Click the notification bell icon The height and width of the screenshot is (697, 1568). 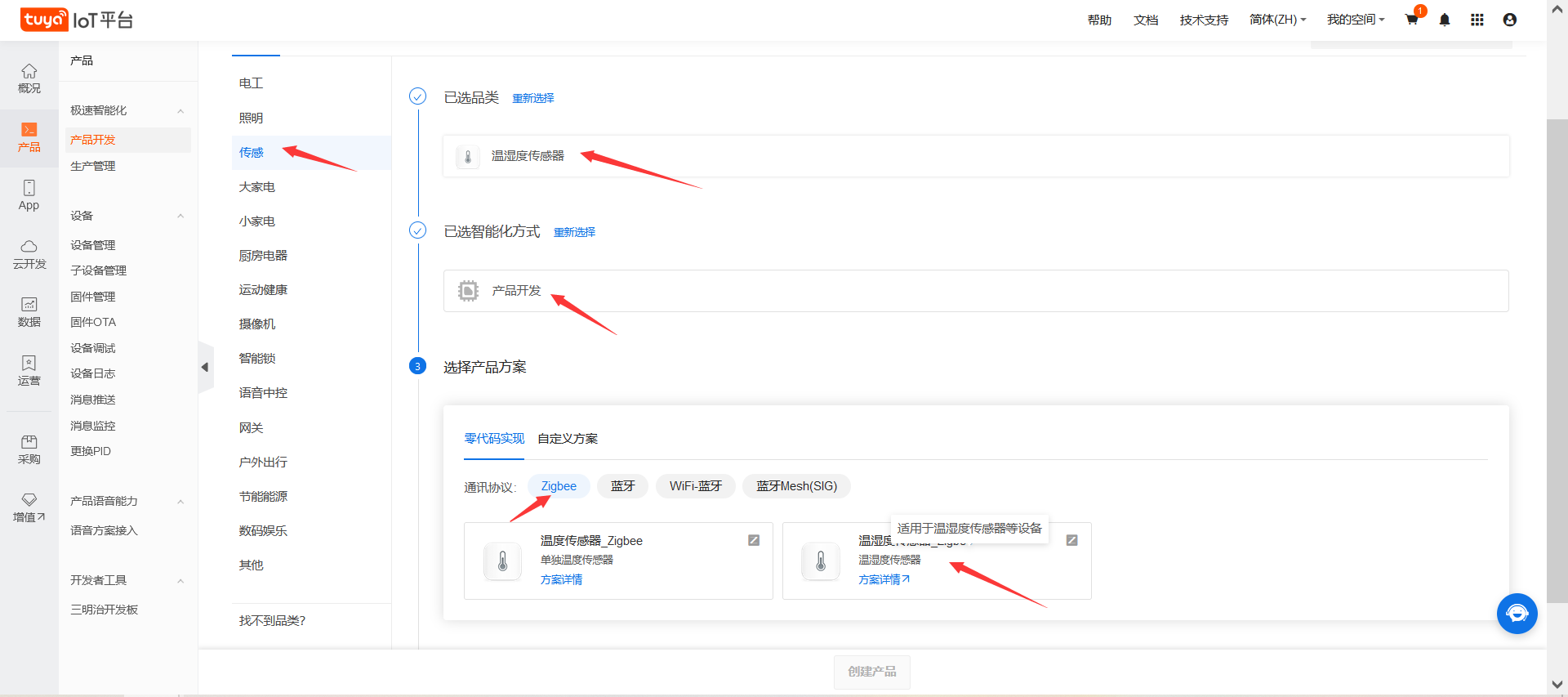1444,20
